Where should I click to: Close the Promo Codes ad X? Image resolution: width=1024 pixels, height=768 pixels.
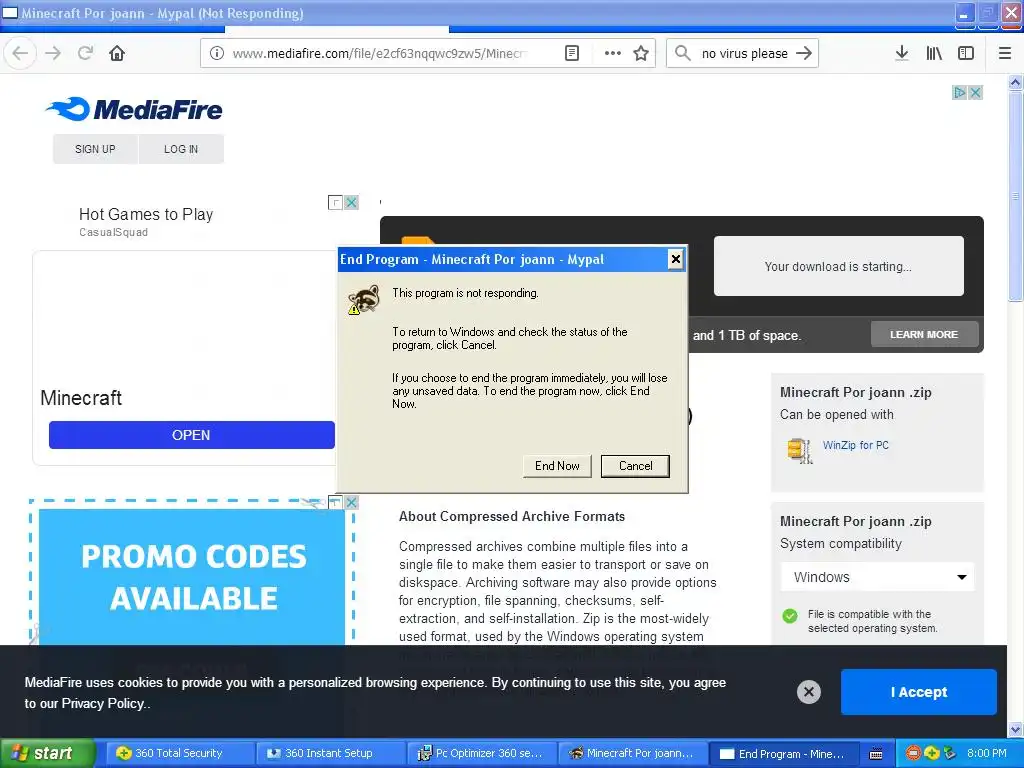351,502
